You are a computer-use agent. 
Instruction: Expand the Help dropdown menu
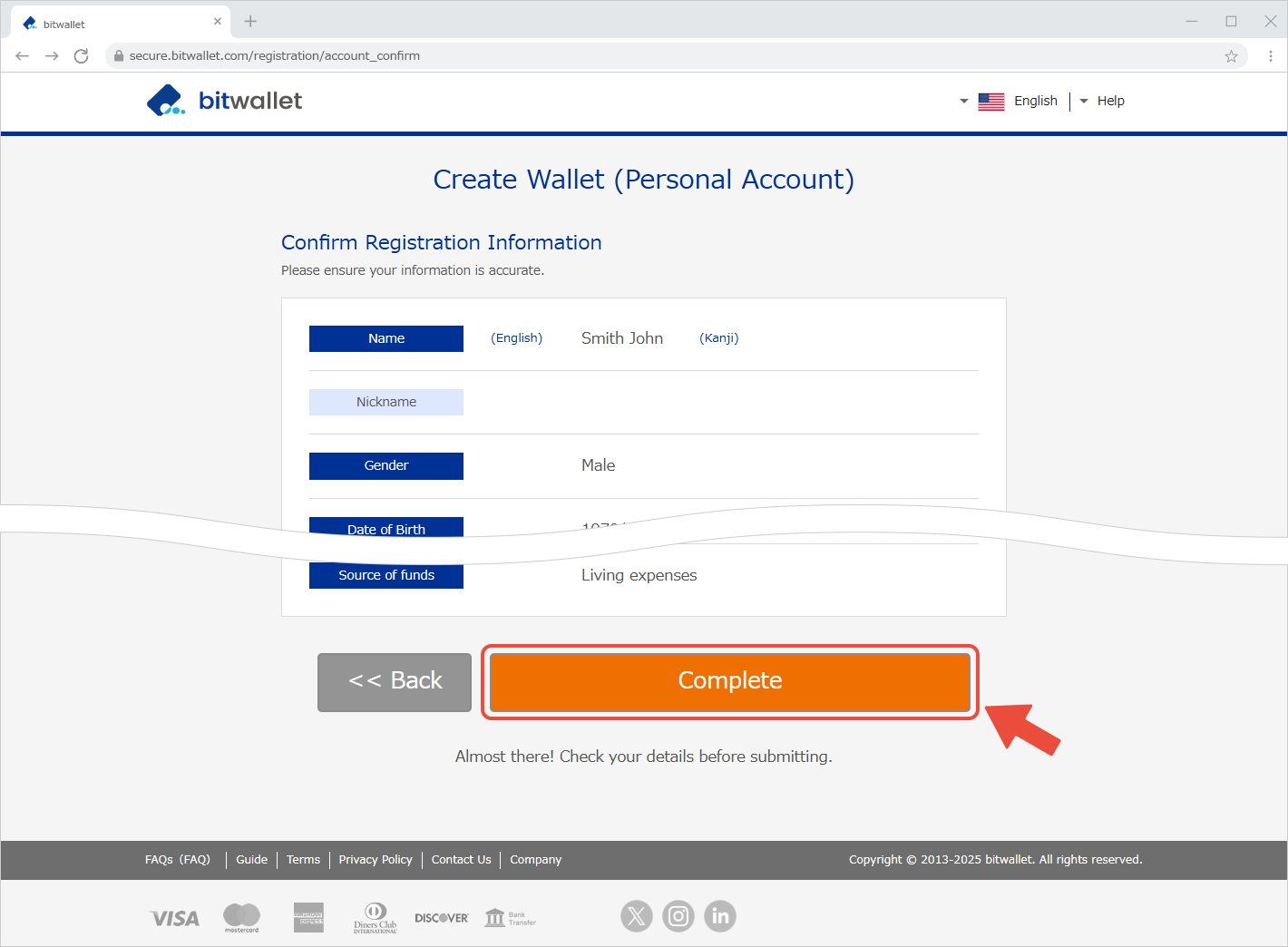(1102, 101)
